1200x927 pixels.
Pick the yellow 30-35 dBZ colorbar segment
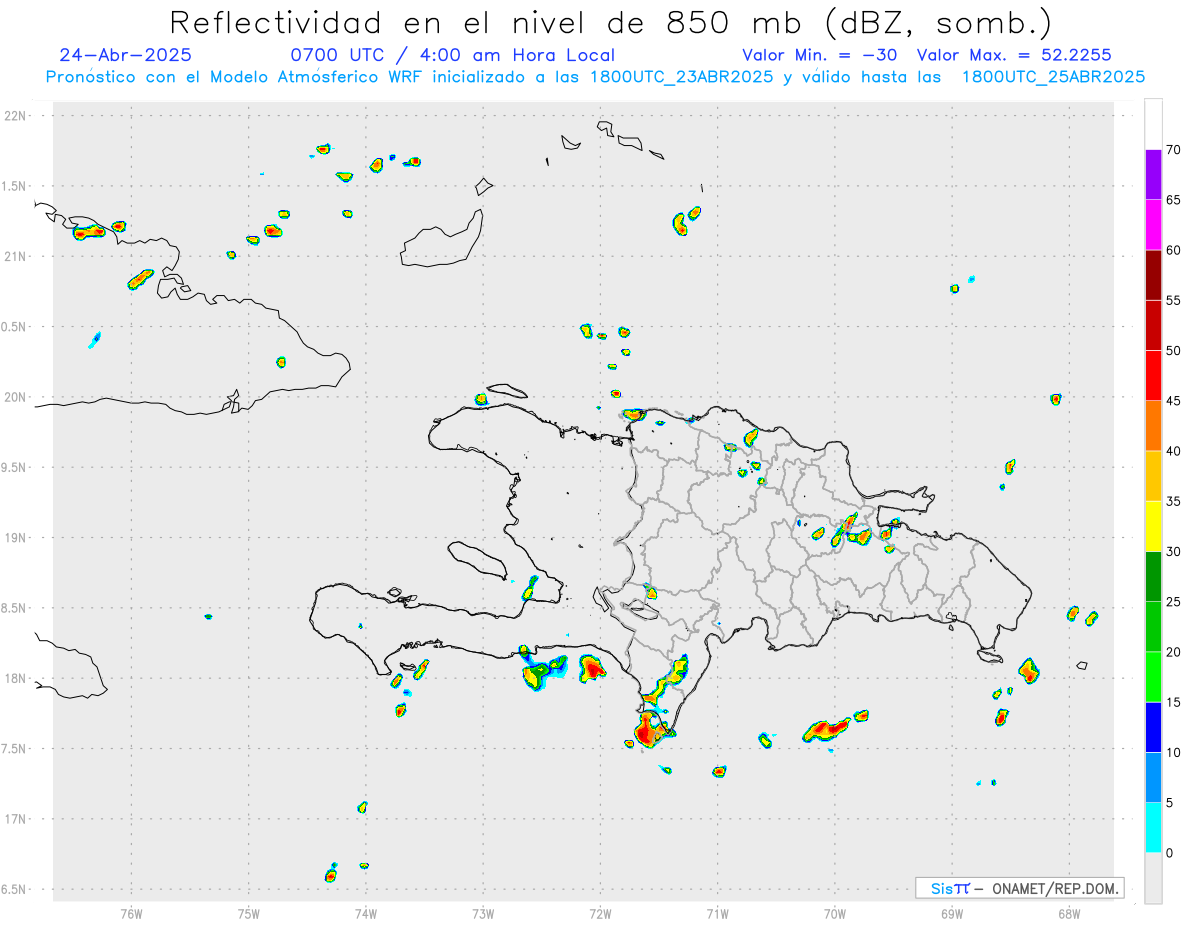[1153, 527]
